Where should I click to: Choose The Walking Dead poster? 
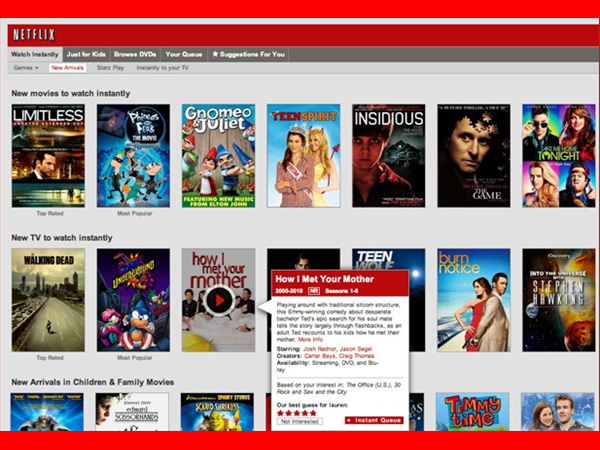coord(47,300)
